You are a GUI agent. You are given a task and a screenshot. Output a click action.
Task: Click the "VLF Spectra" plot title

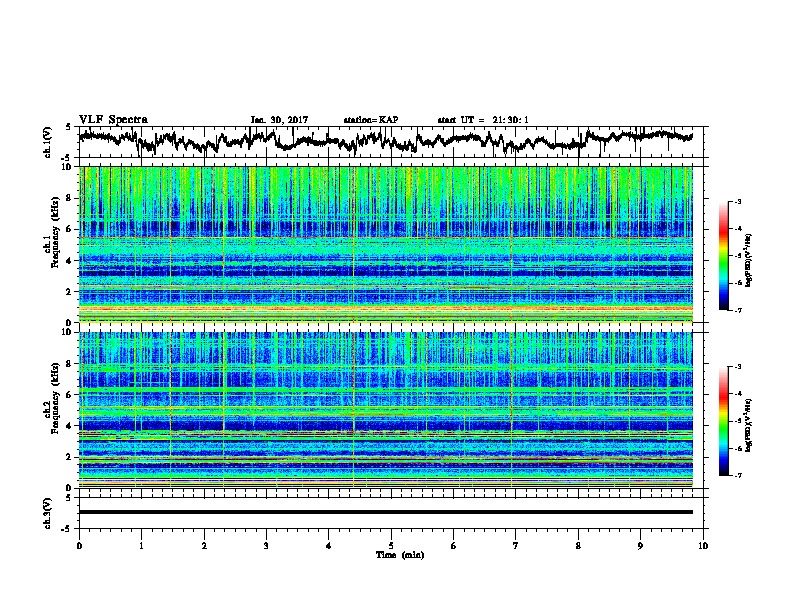113,120
